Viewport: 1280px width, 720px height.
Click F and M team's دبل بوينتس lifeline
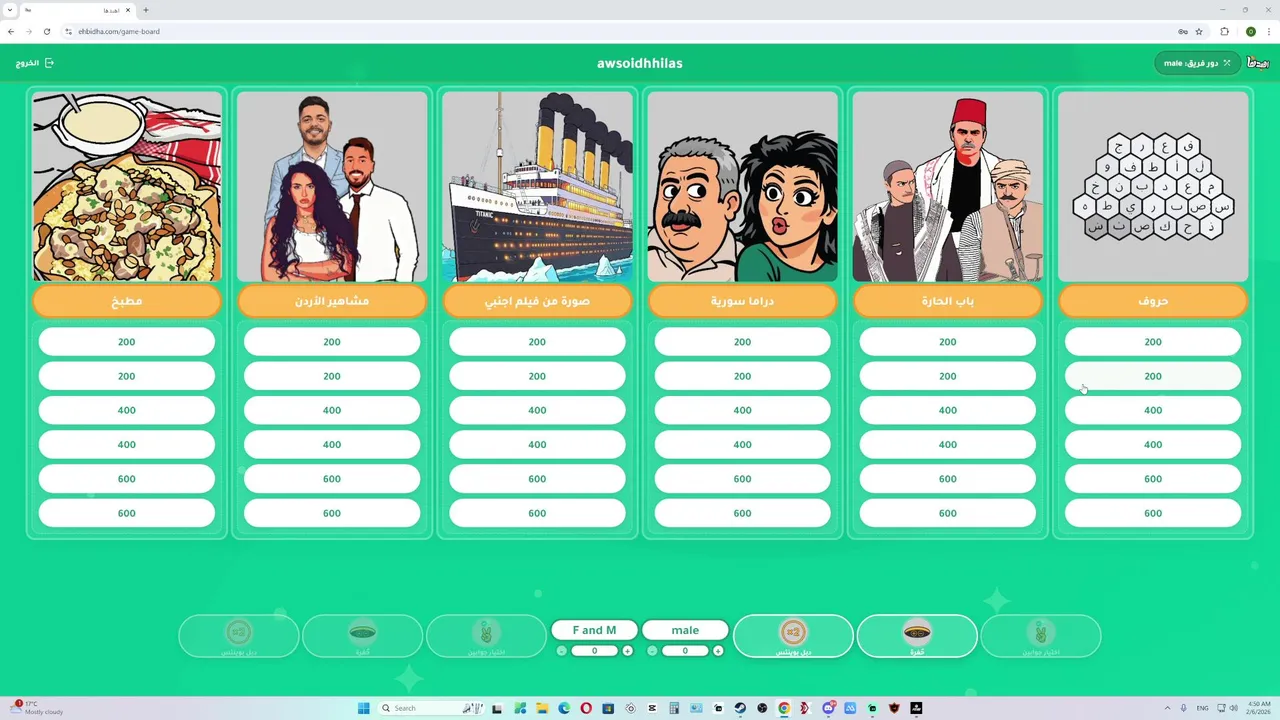(239, 636)
